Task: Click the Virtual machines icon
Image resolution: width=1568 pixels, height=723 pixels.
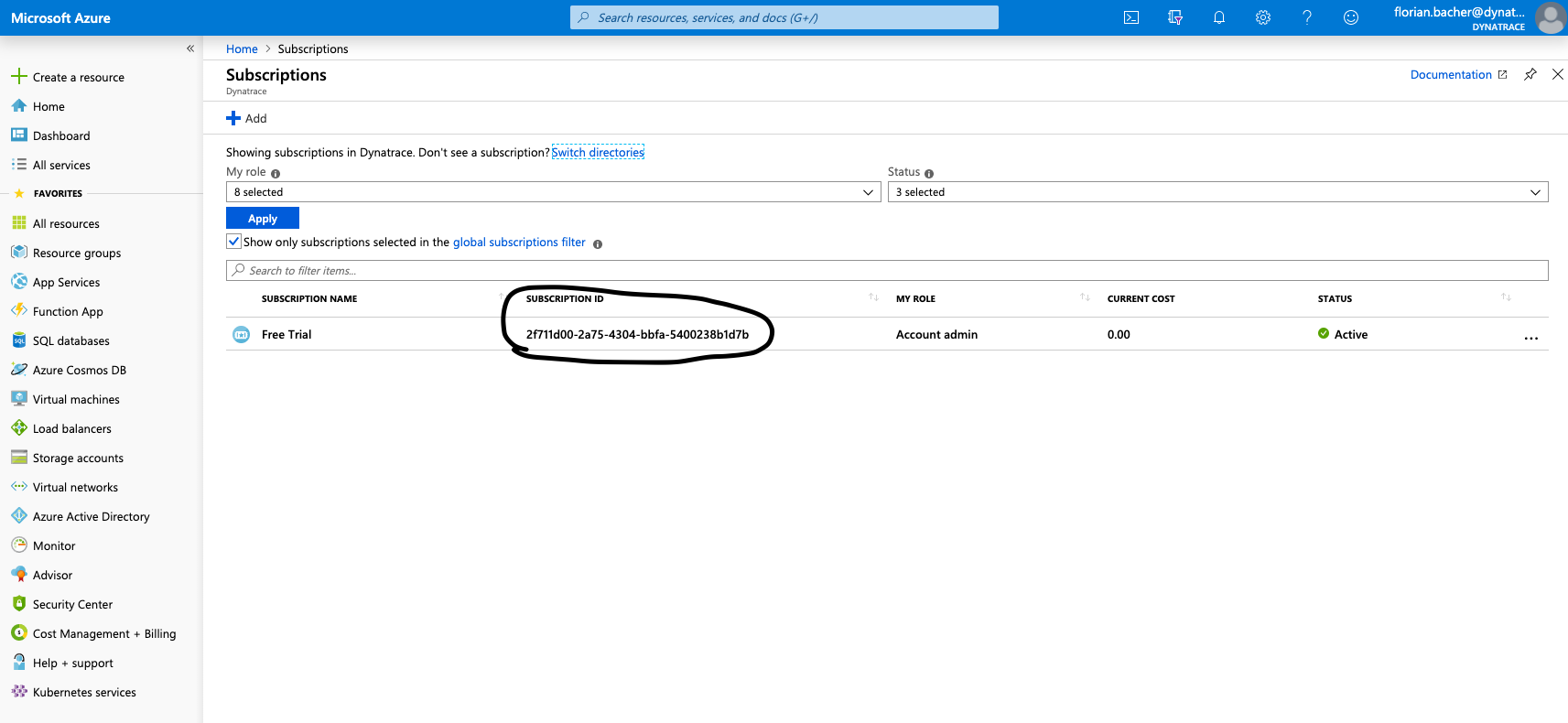Action: pyautogui.click(x=19, y=399)
